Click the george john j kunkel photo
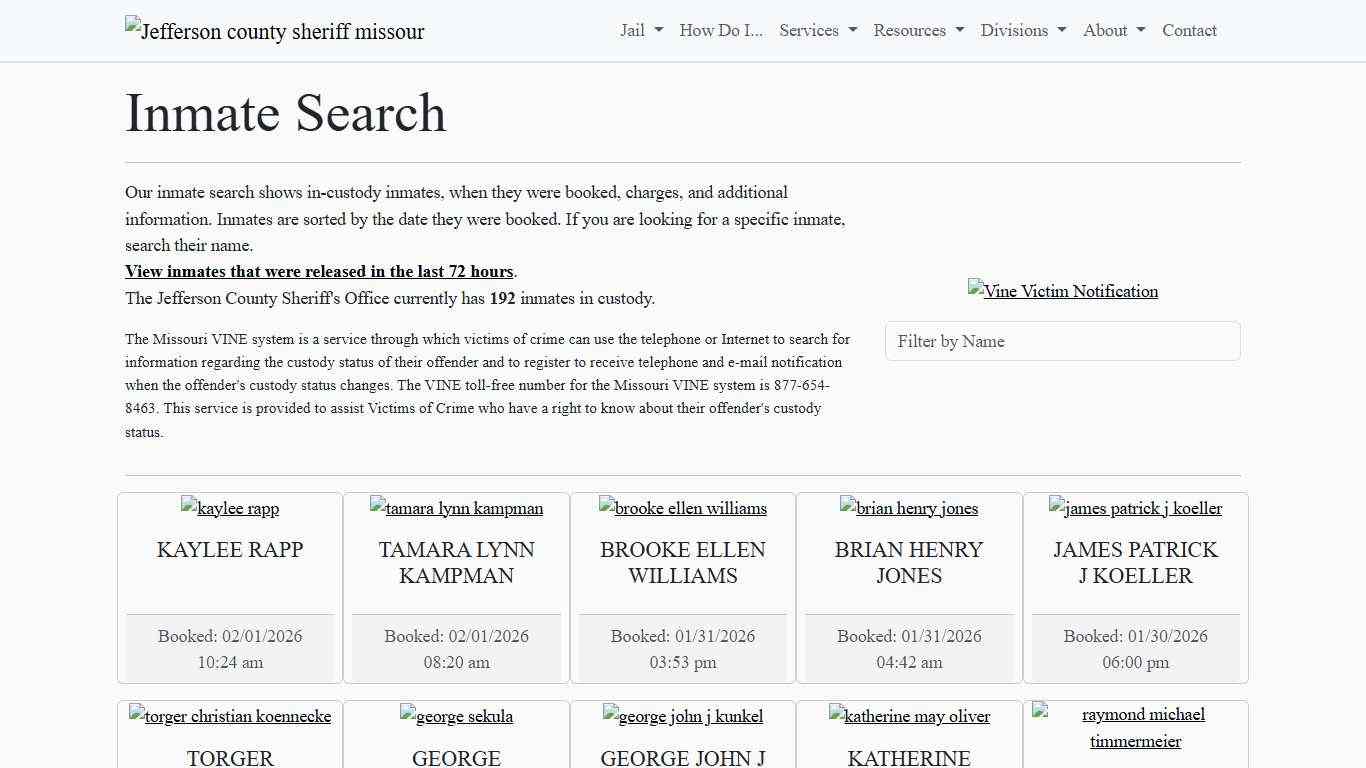This screenshot has height=768, width=1366. click(683, 716)
